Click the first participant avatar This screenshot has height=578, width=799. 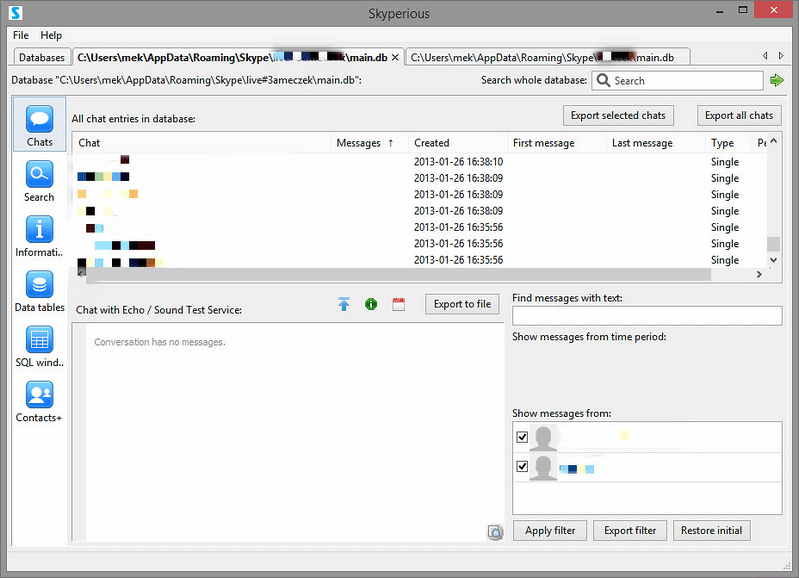[x=543, y=437]
